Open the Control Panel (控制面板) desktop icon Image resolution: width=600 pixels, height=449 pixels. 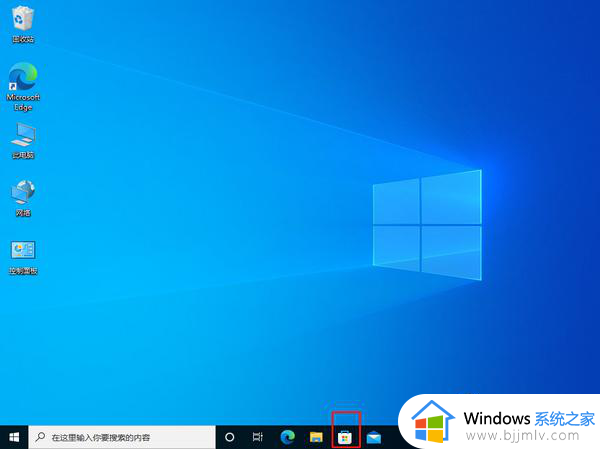22,250
